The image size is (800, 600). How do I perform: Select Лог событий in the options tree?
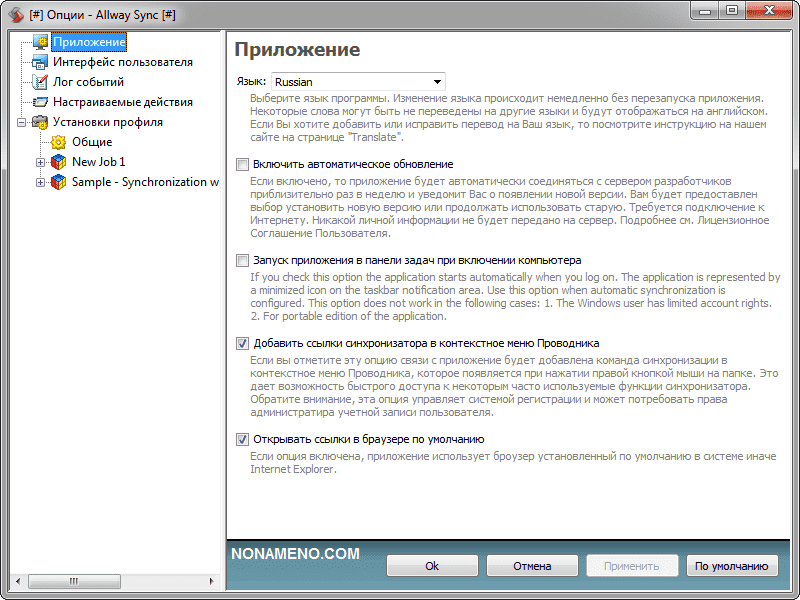pos(89,82)
